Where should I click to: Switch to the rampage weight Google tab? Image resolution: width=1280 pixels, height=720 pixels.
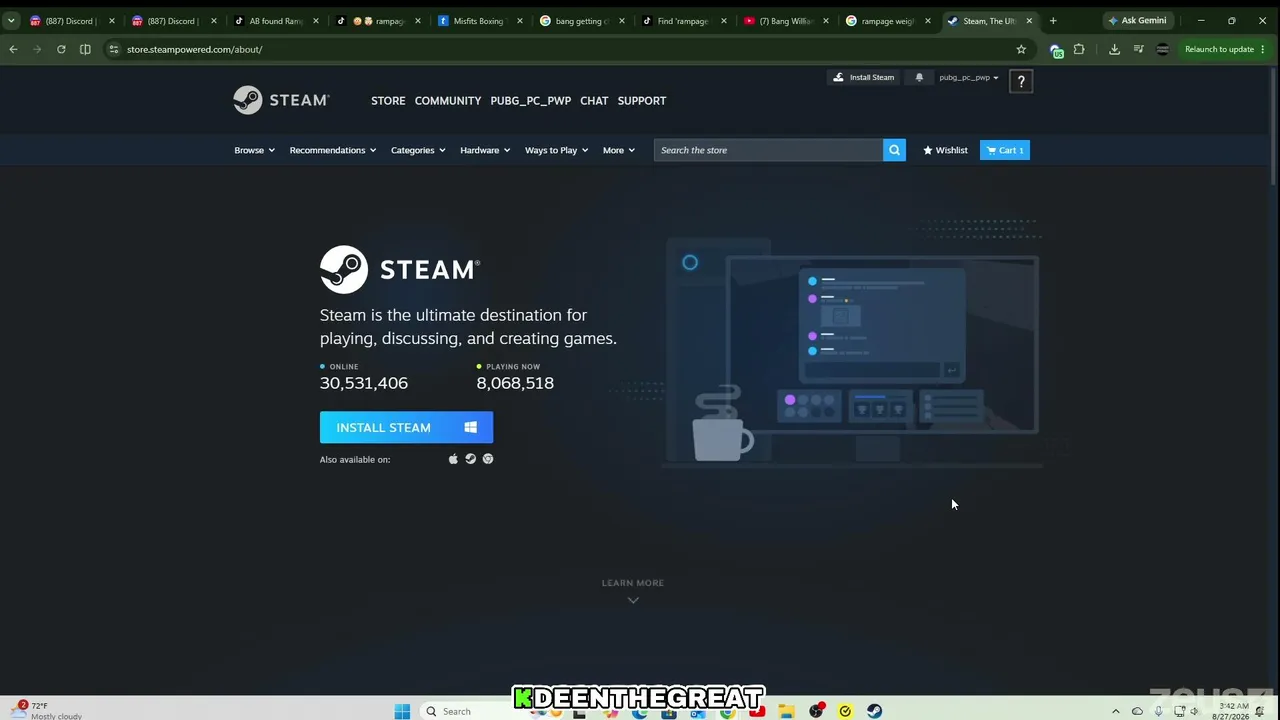tap(889, 21)
